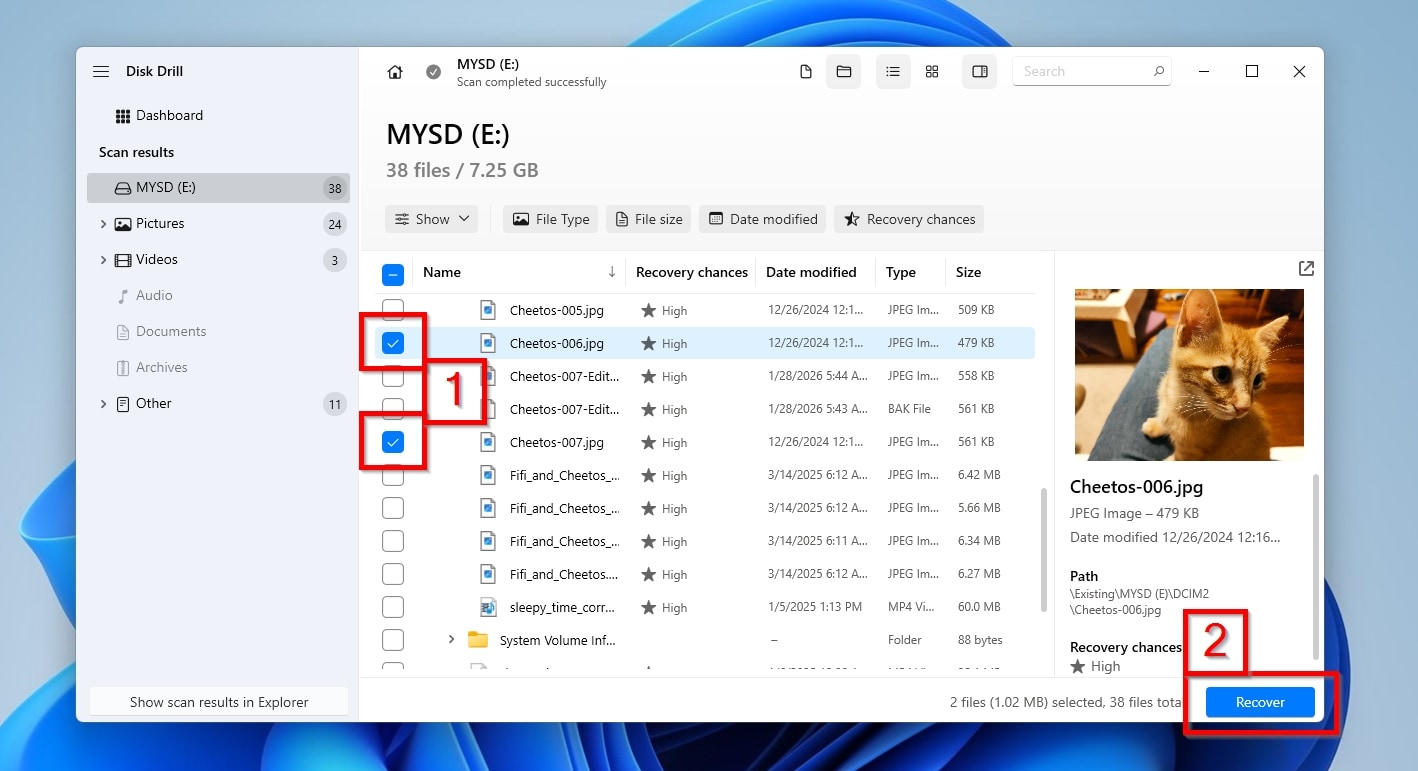Check the 5.66 MB Fifi_and_Cheetos file checkbox
1418x771 pixels.
point(393,508)
